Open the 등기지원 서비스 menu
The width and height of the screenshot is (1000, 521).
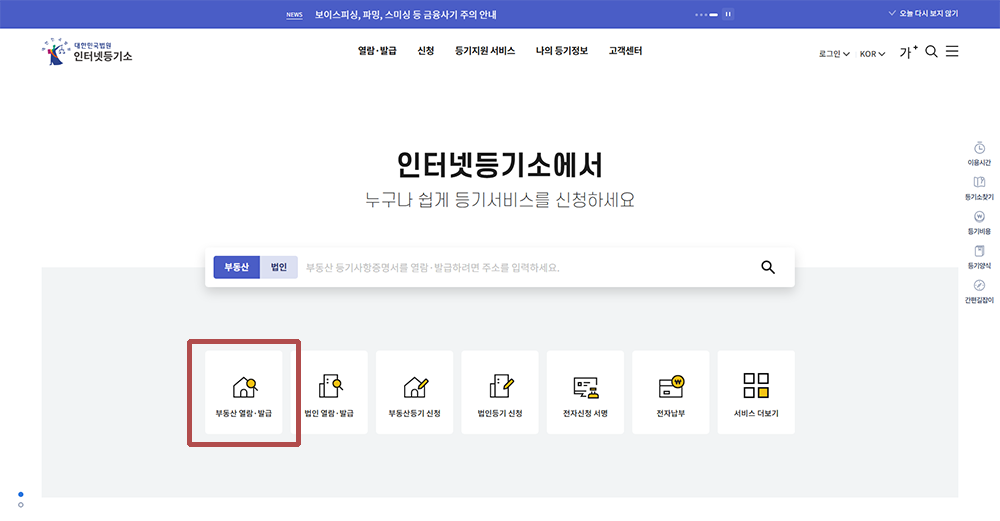coord(485,51)
